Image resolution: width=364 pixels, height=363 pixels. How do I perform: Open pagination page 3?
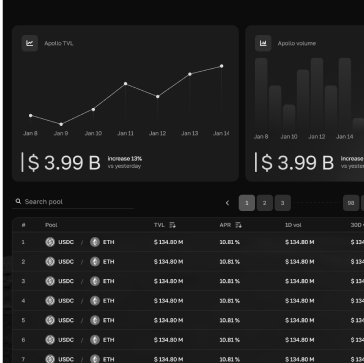(283, 203)
